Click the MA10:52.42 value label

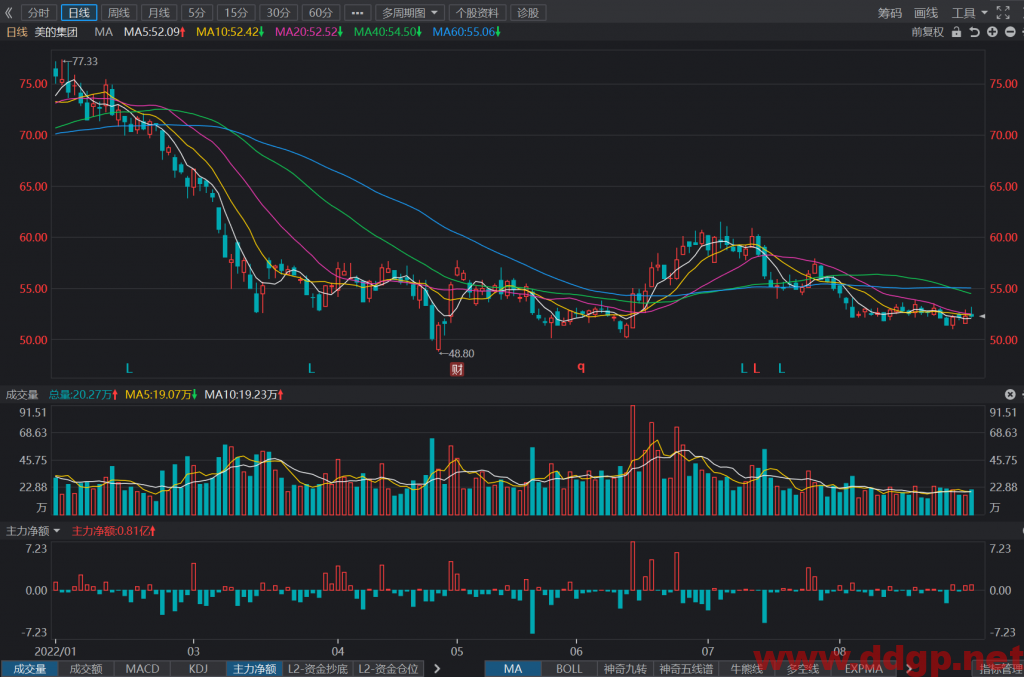(230, 32)
